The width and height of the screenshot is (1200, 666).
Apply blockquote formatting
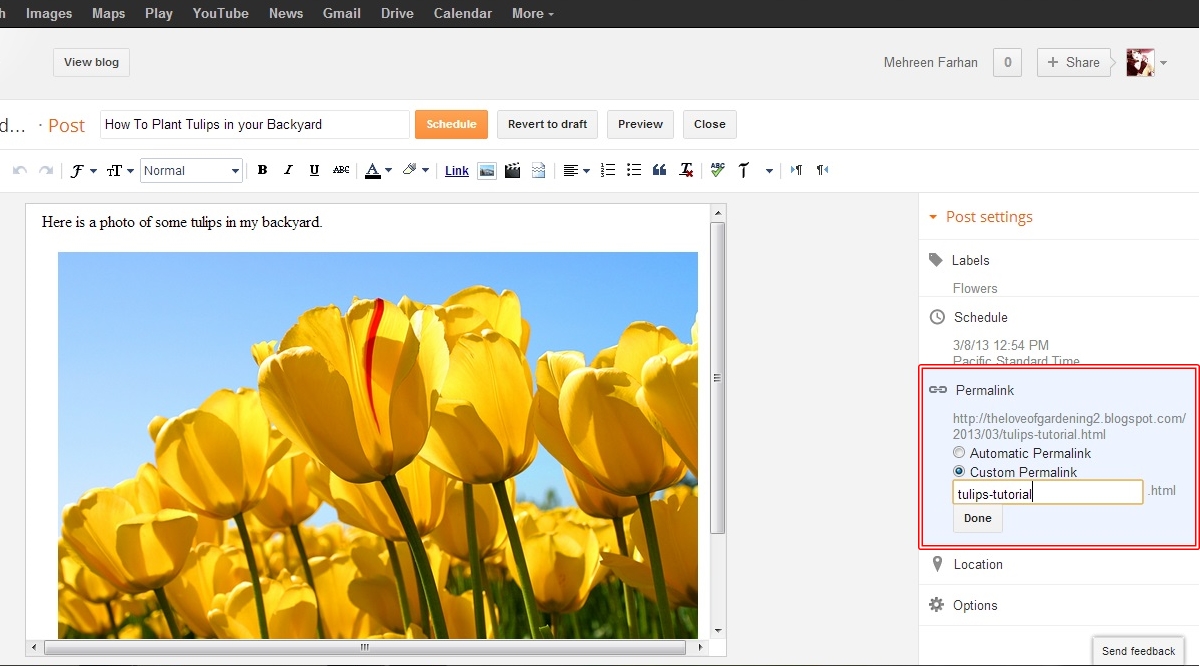pyautogui.click(x=659, y=170)
